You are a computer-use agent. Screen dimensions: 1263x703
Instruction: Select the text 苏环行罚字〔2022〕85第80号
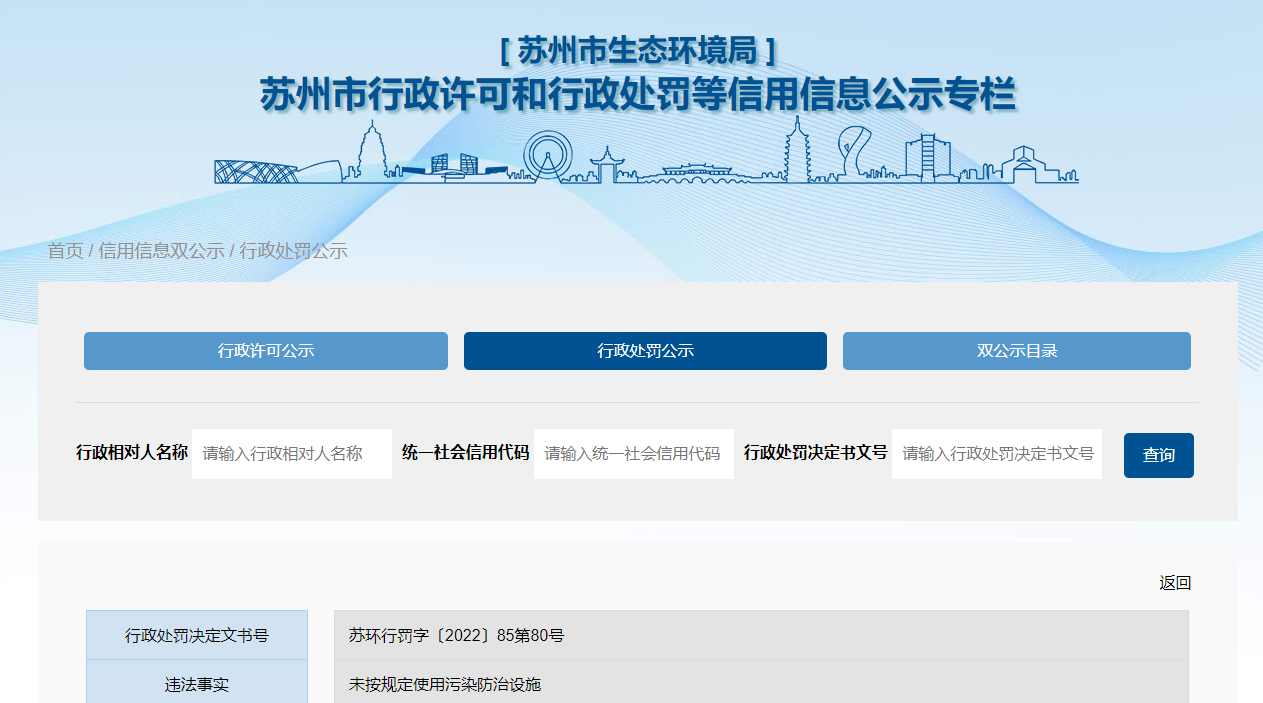coord(456,635)
